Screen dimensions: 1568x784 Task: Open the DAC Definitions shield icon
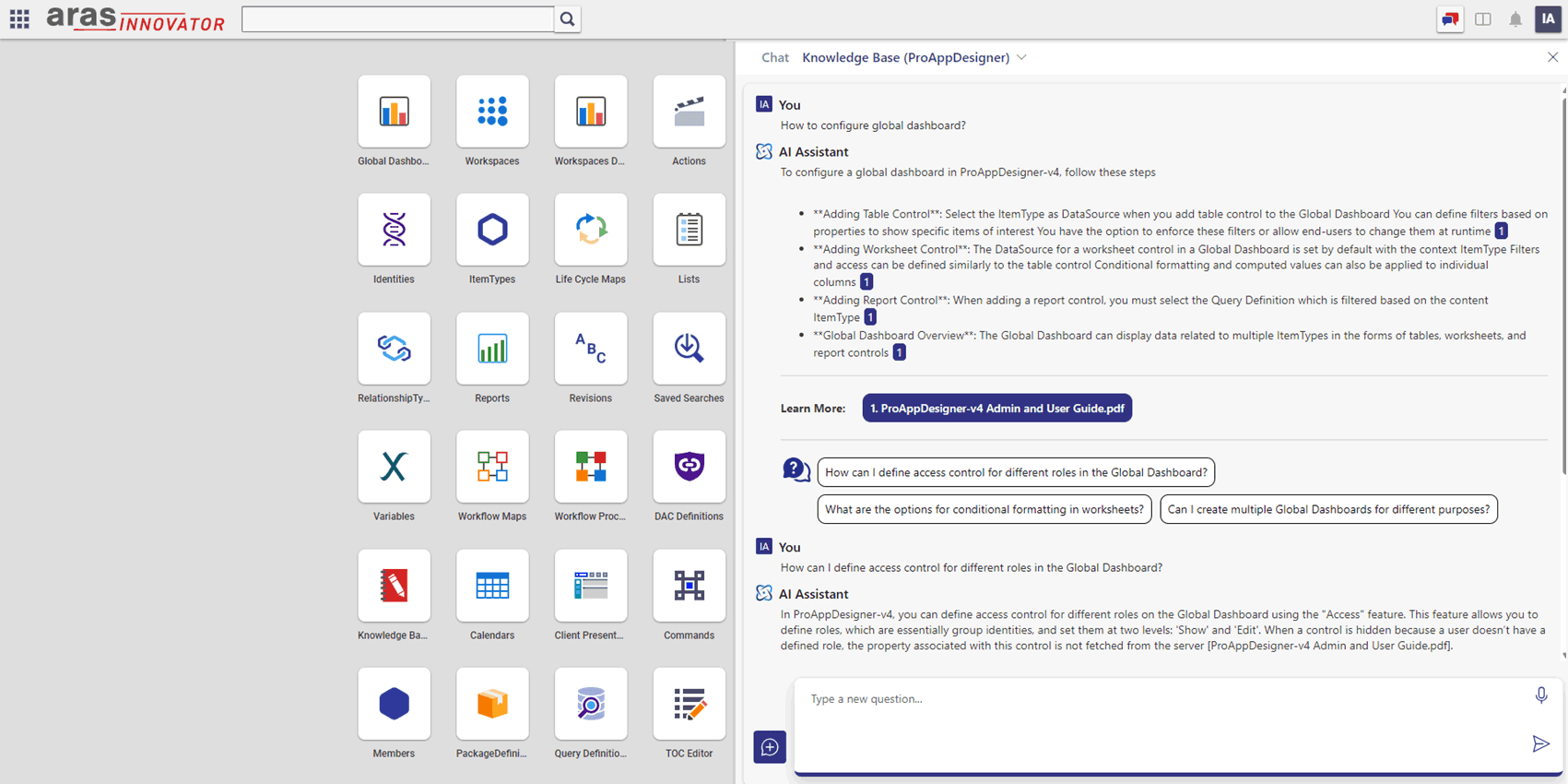click(x=690, y=467)
